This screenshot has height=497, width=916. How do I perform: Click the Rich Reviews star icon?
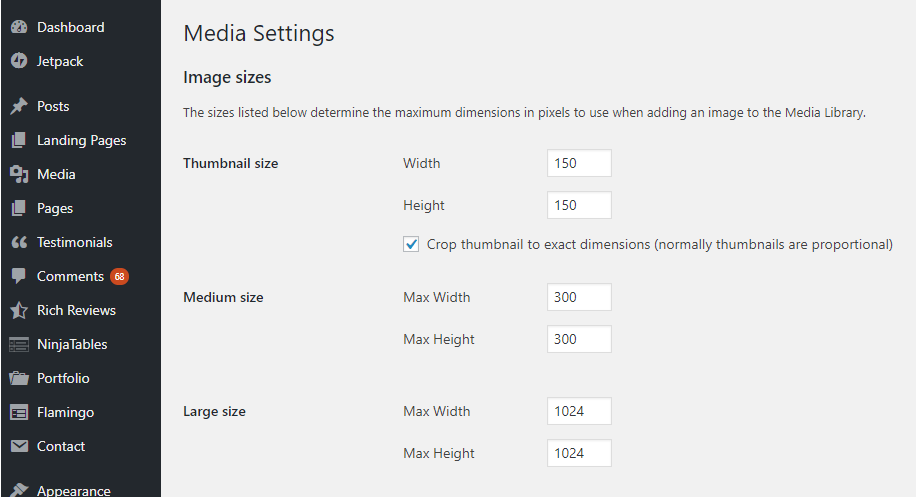[x=18, y=310]
